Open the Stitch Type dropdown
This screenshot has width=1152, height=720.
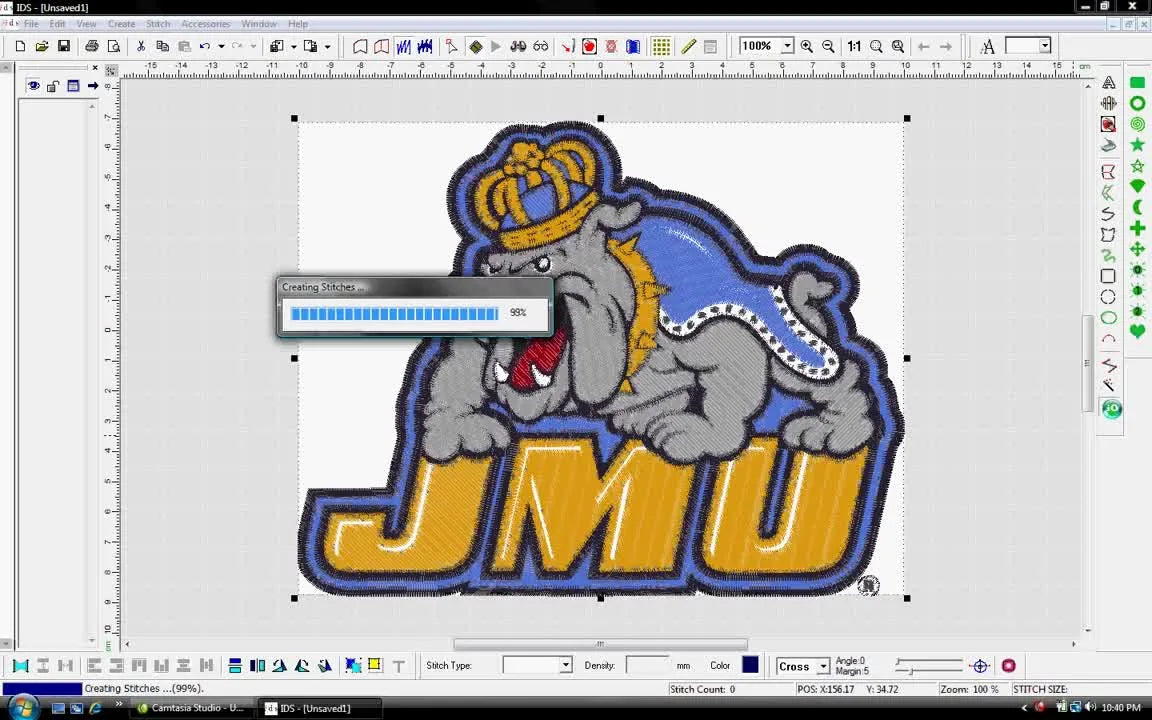[x=565, y=666]
